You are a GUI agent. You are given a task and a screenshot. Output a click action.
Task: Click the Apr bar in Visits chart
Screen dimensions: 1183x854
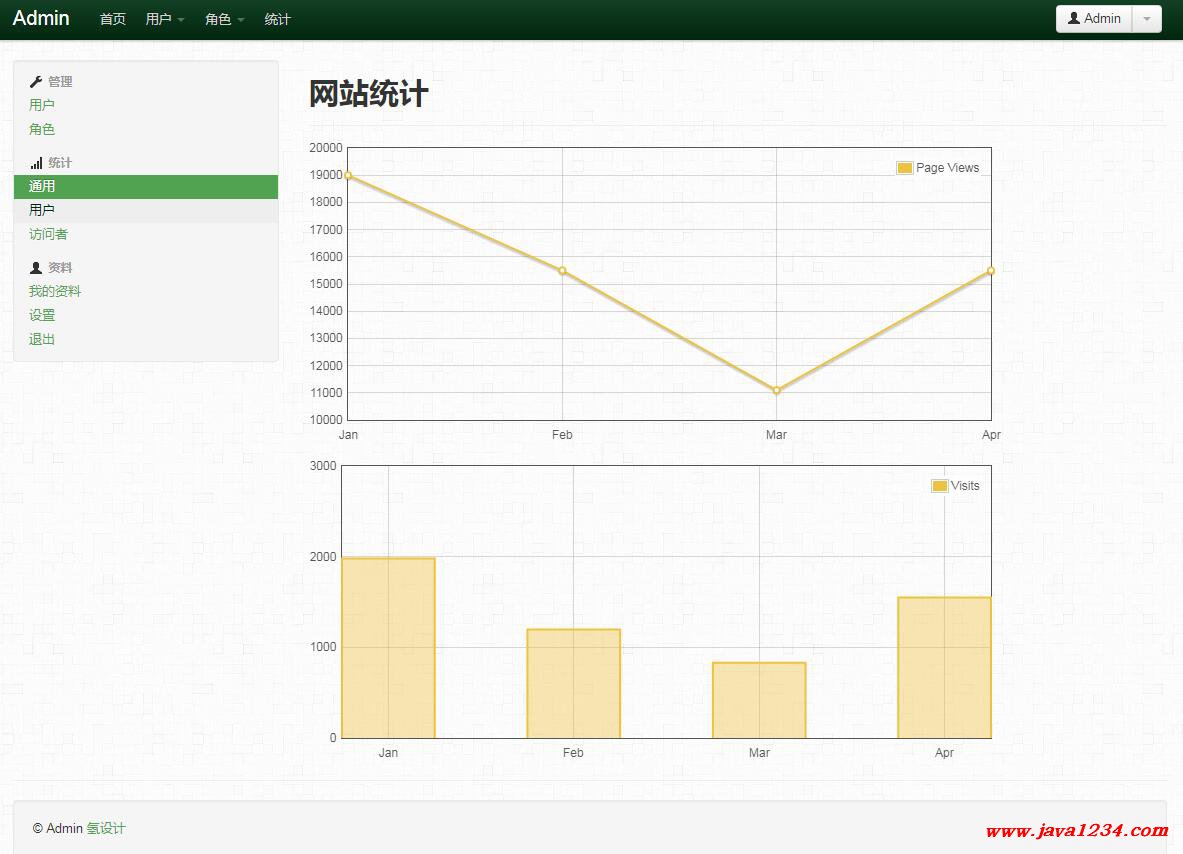pyautogui.click(x=944, y=668)
